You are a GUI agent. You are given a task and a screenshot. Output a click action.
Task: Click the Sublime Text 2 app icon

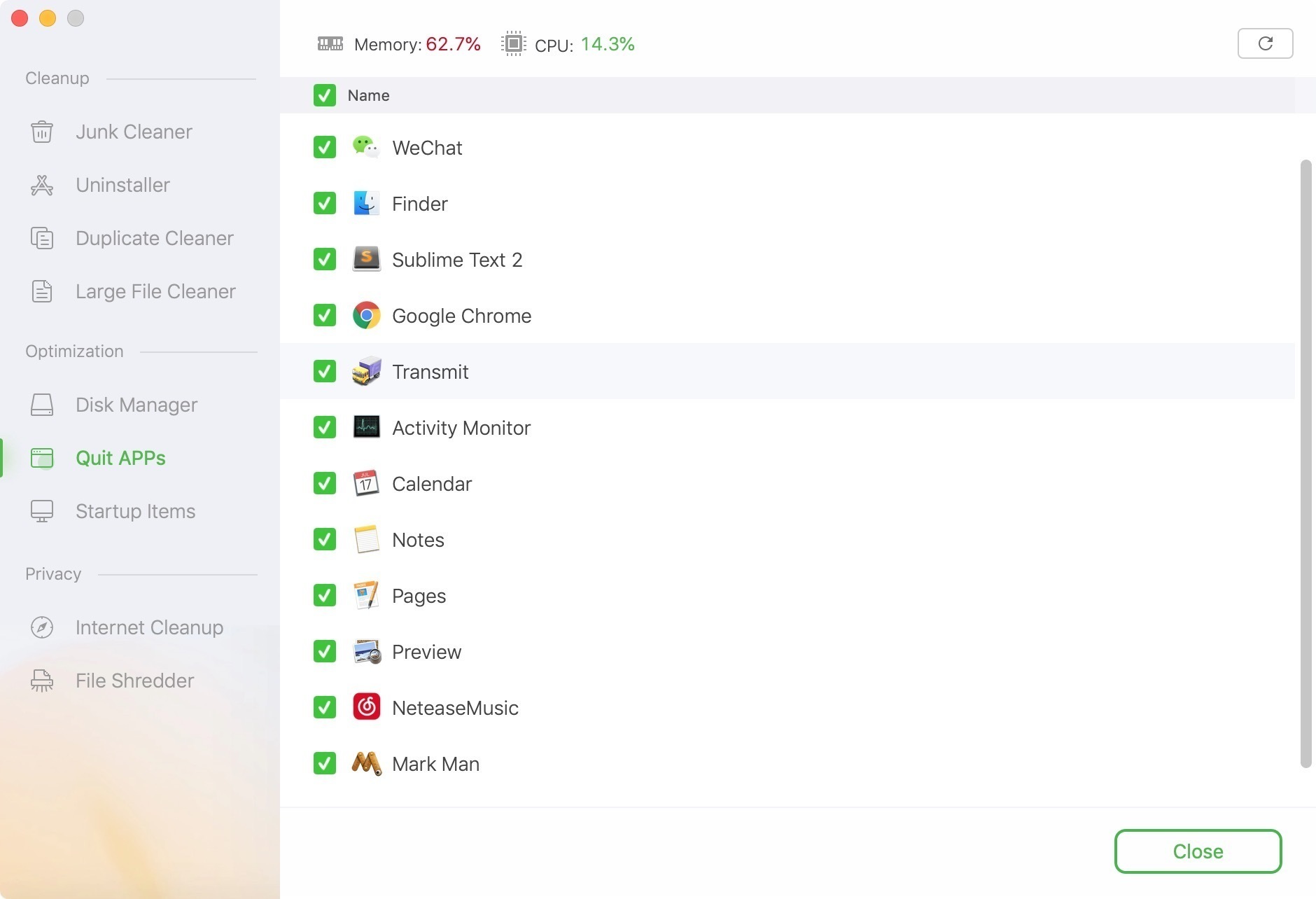[366, 259]
